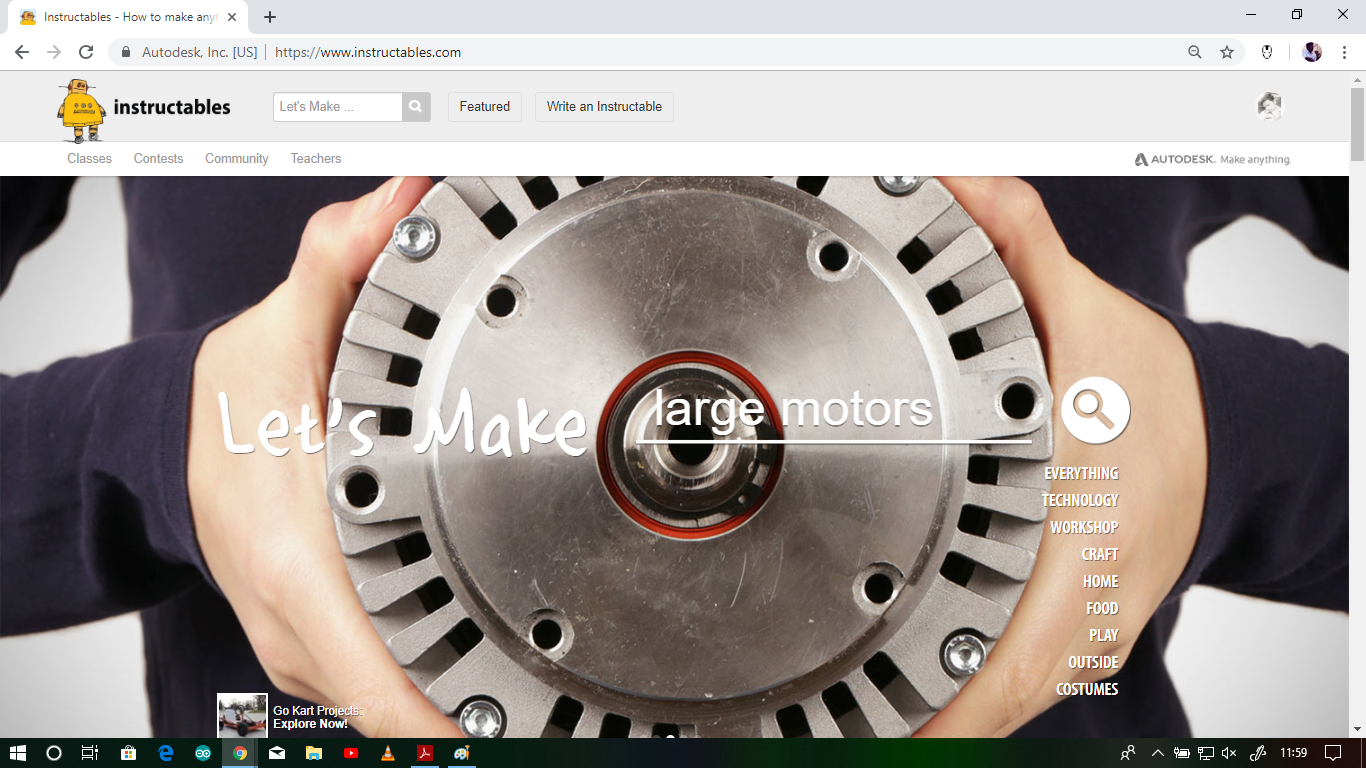The height and width of the screenshot is (768, 1366).
Task: Select the HOME category
Action: click(x=1100, y=581)
